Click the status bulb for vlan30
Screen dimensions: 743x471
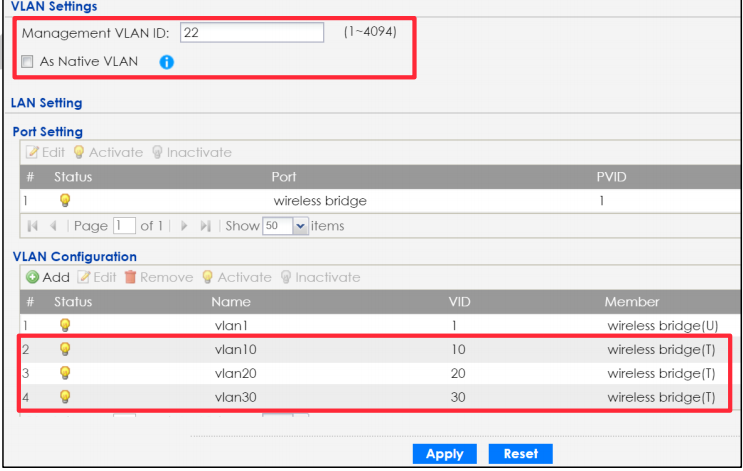click(65, 397)
